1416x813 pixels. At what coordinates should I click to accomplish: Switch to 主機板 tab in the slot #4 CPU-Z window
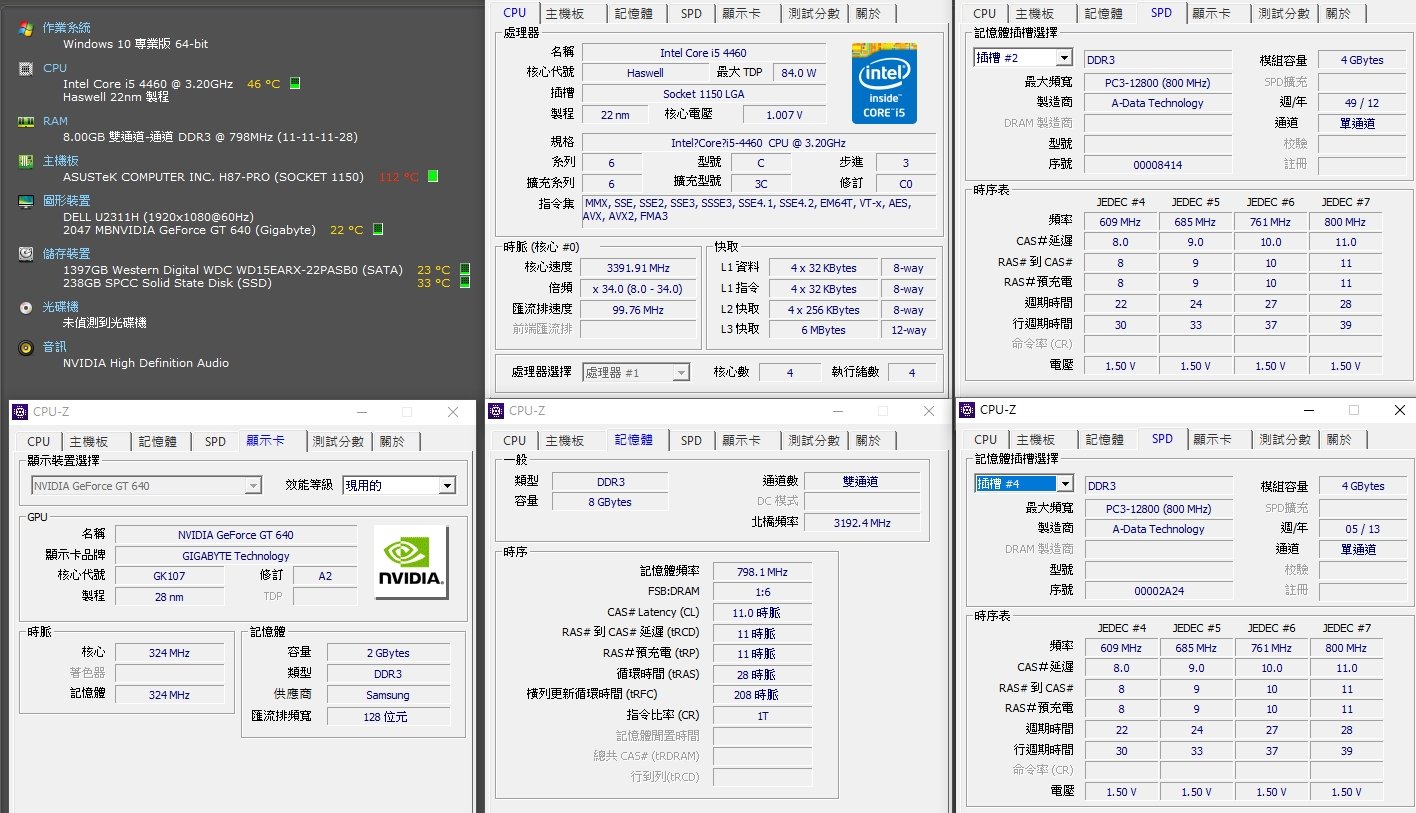[x=1035, y=440]
